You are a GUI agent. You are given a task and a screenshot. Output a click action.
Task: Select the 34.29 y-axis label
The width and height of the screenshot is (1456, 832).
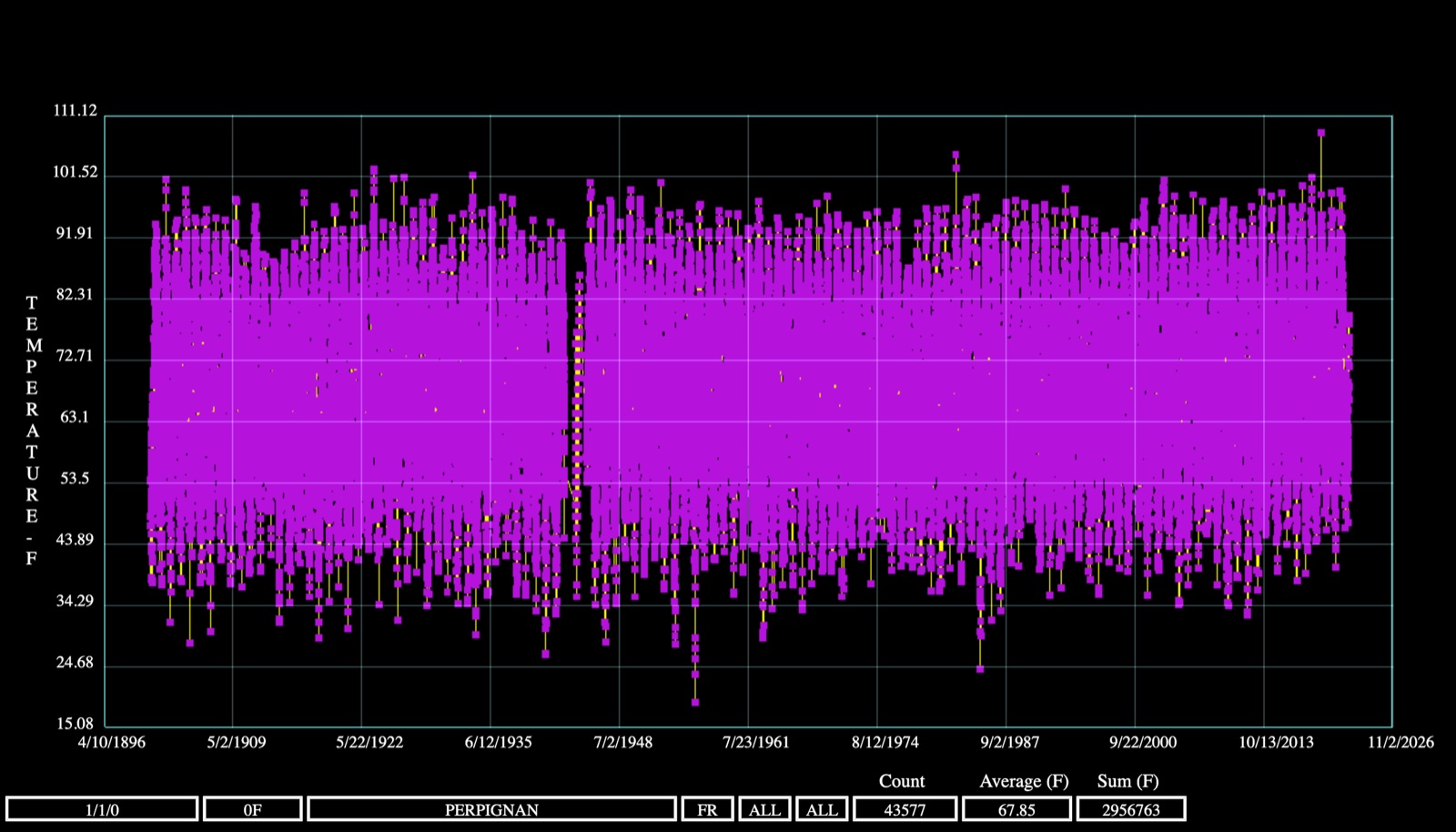[x=75, y=601]
